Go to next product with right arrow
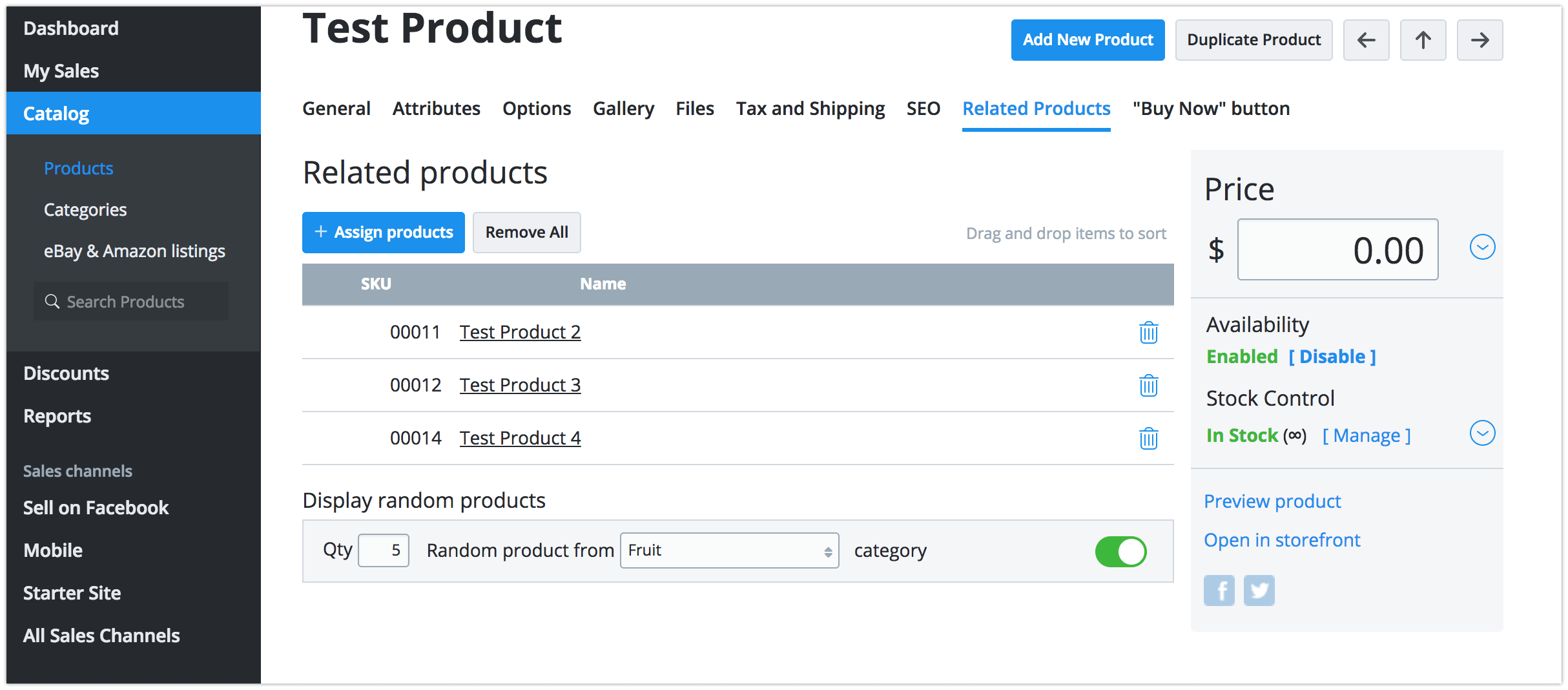Screen dimensions: 1568x690 click(1480, 40)
